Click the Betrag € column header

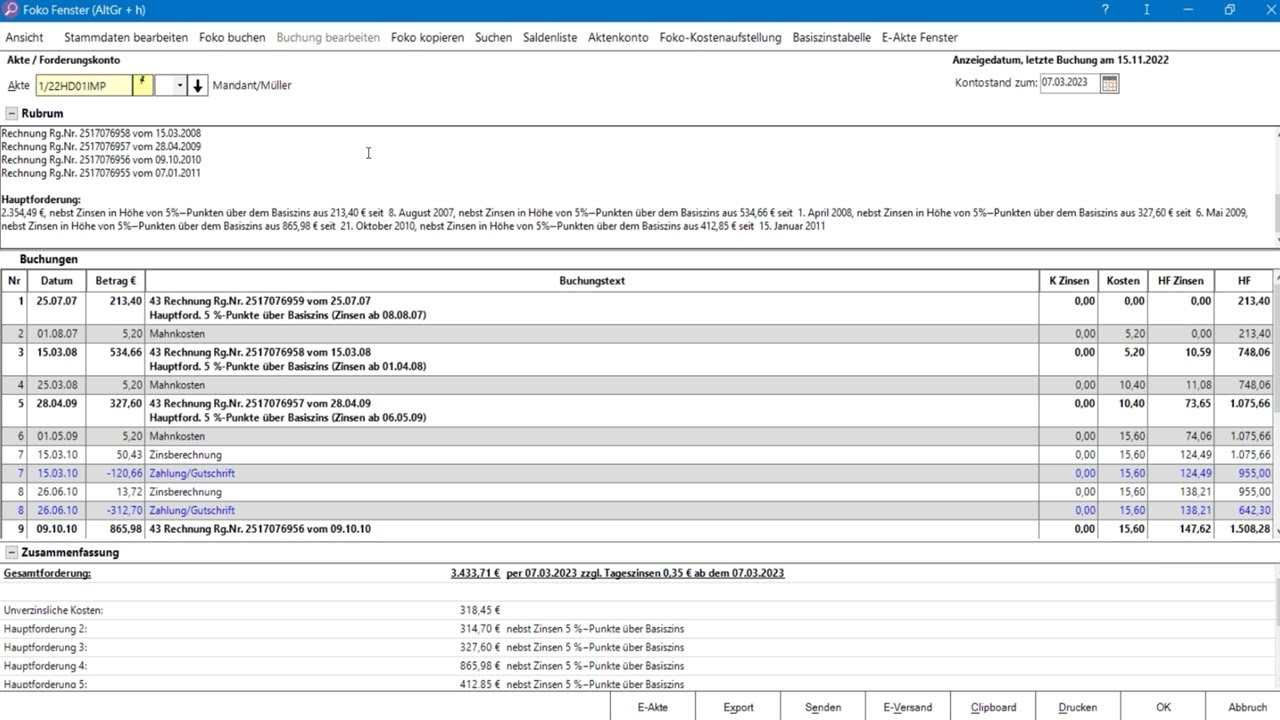[x=116, y=281]
